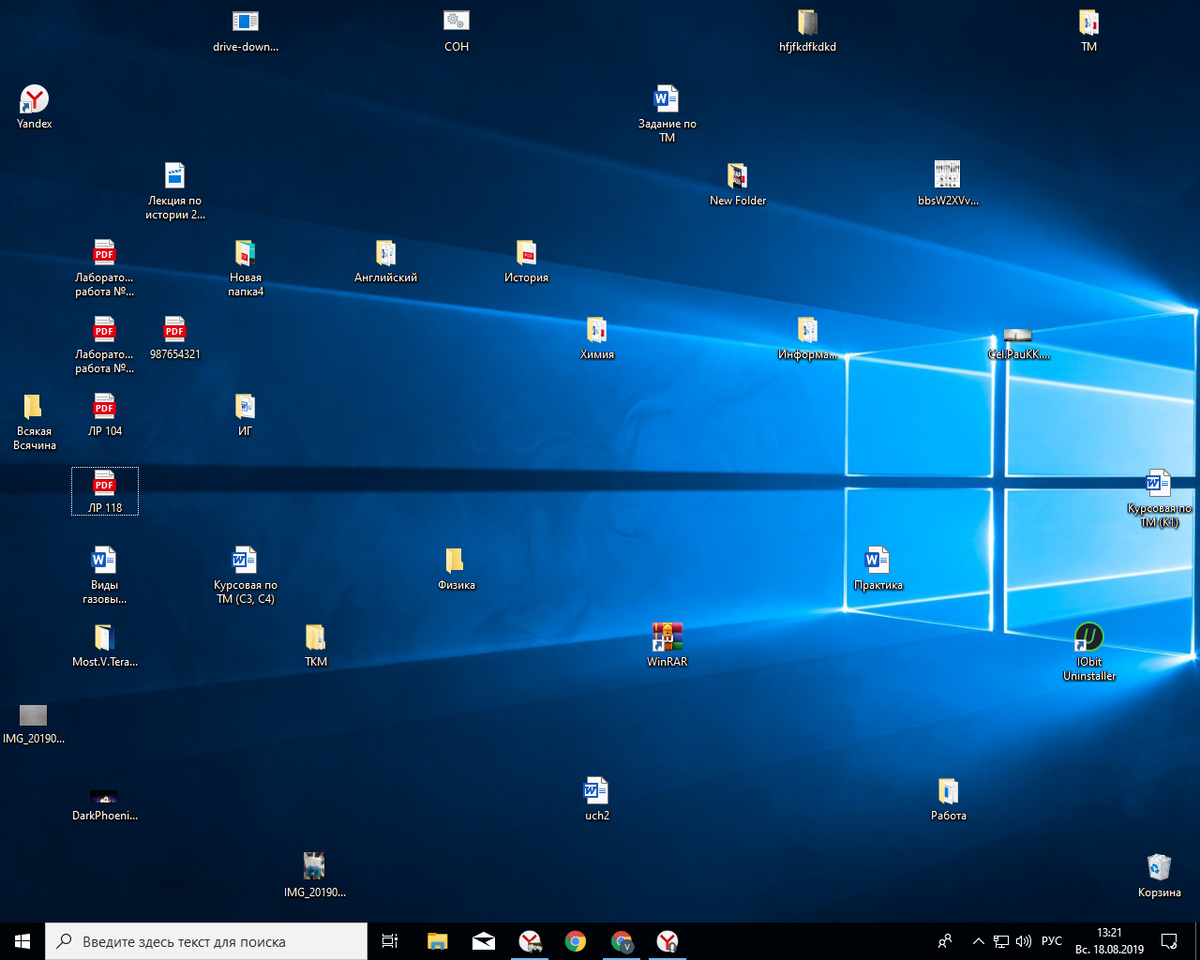Open Task View in the taskbar
Image resolution: width=1200 pixels, height=960 pixels.
pyautogui.click(x=390, y=941)
